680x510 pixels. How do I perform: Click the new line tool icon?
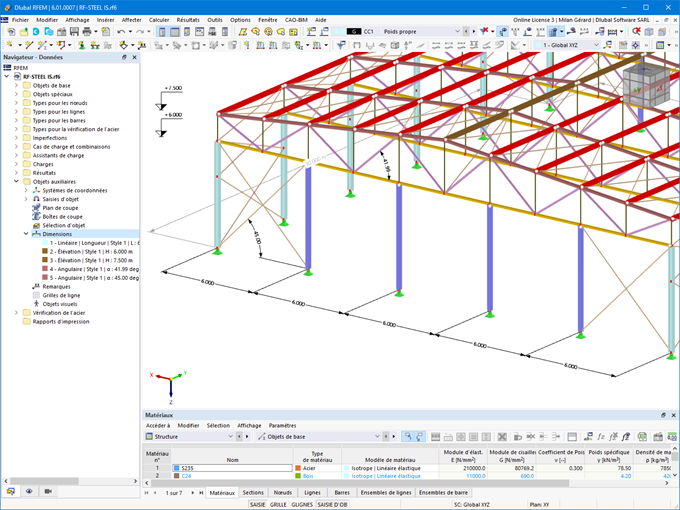tap(29, 45)
